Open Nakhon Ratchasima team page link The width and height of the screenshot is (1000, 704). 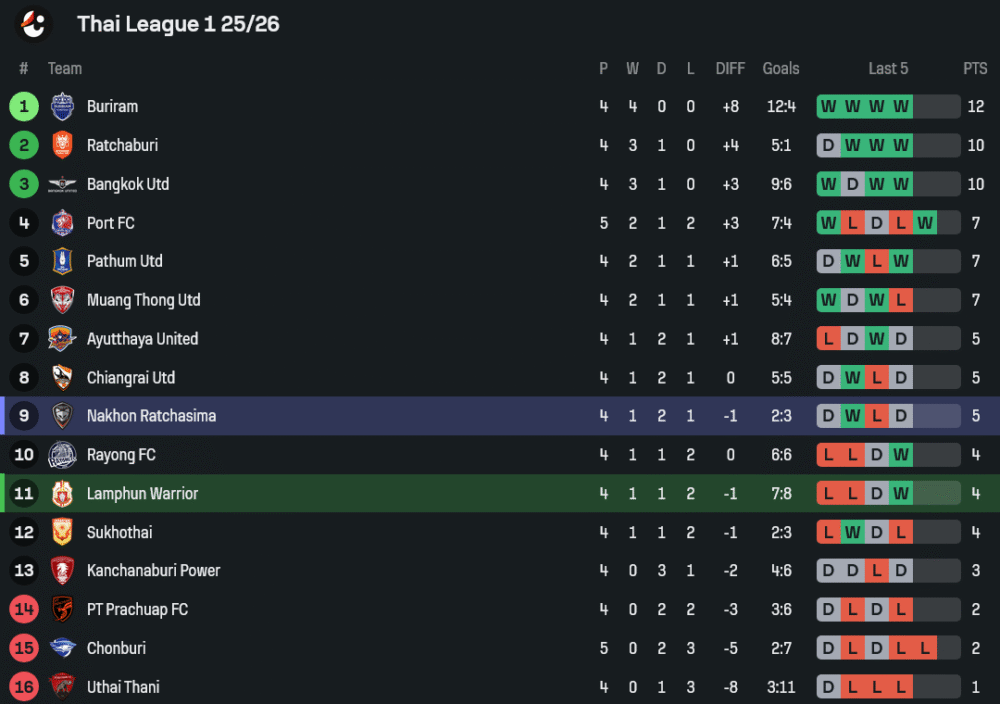click(x=151, y=416)
